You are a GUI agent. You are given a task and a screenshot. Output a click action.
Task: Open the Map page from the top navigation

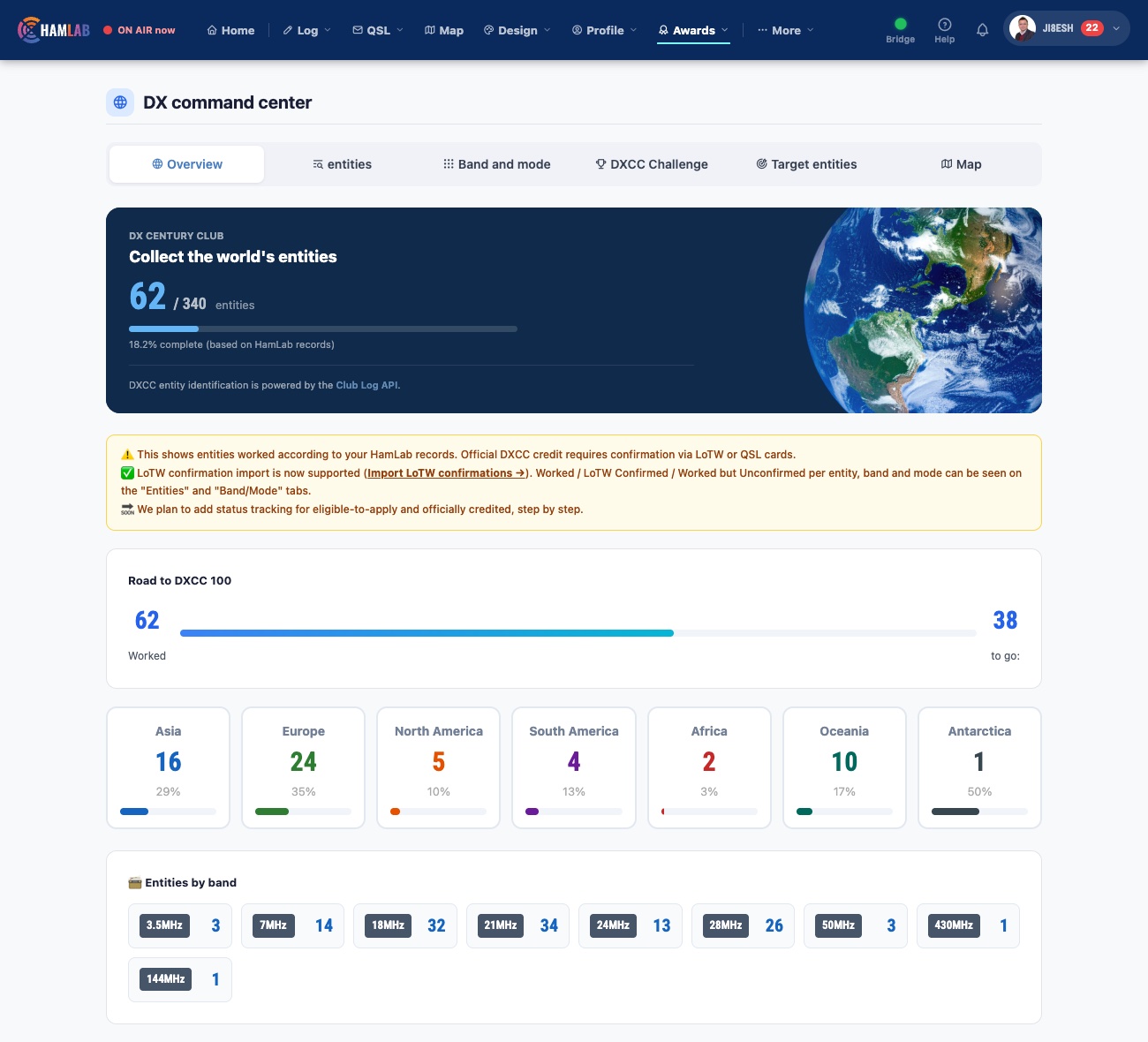click(x=443, y=30)
